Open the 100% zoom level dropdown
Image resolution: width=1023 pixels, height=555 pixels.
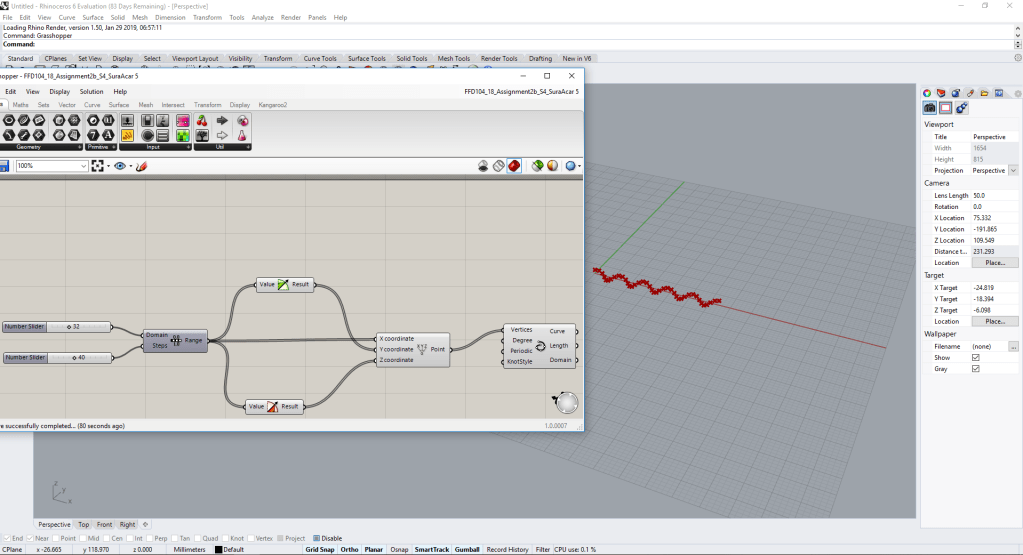coord(82,166)
